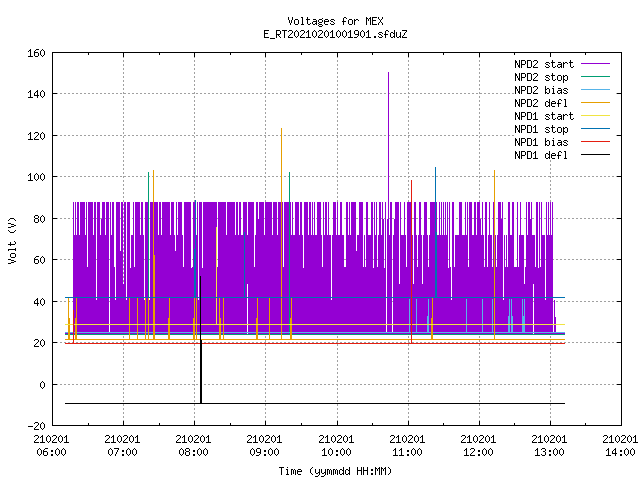Image resolution: width=640 pixels, height=480 pixels.
Task: Click the purple spike peaking near 150 V
Action: (x=389, y=137)
